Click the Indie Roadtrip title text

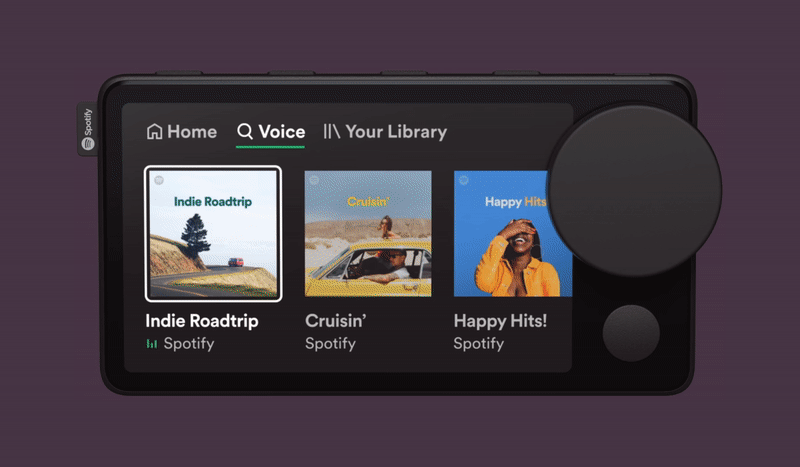tap(202, 321)
